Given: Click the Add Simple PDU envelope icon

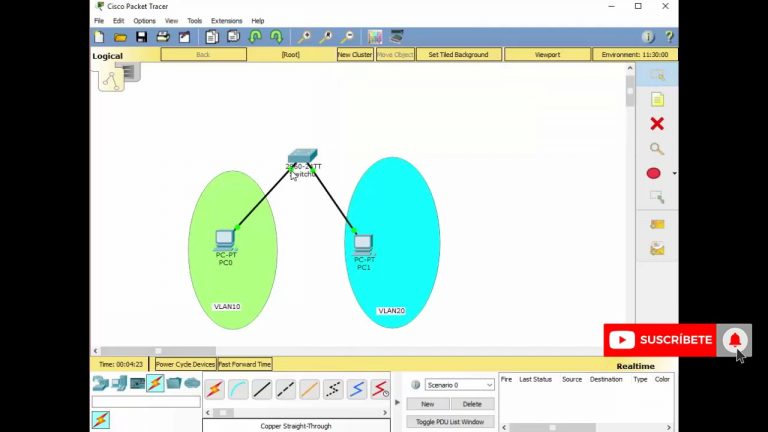Looking at the screenshot, I should click(x=657, y=224).
